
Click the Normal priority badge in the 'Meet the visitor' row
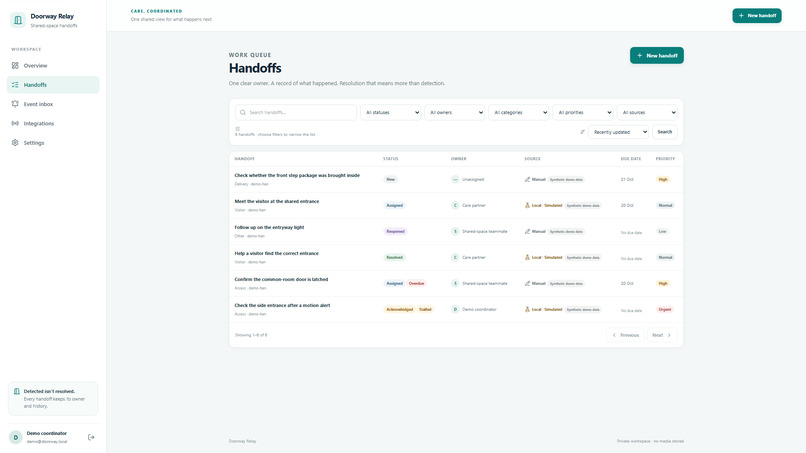point(665,205)
